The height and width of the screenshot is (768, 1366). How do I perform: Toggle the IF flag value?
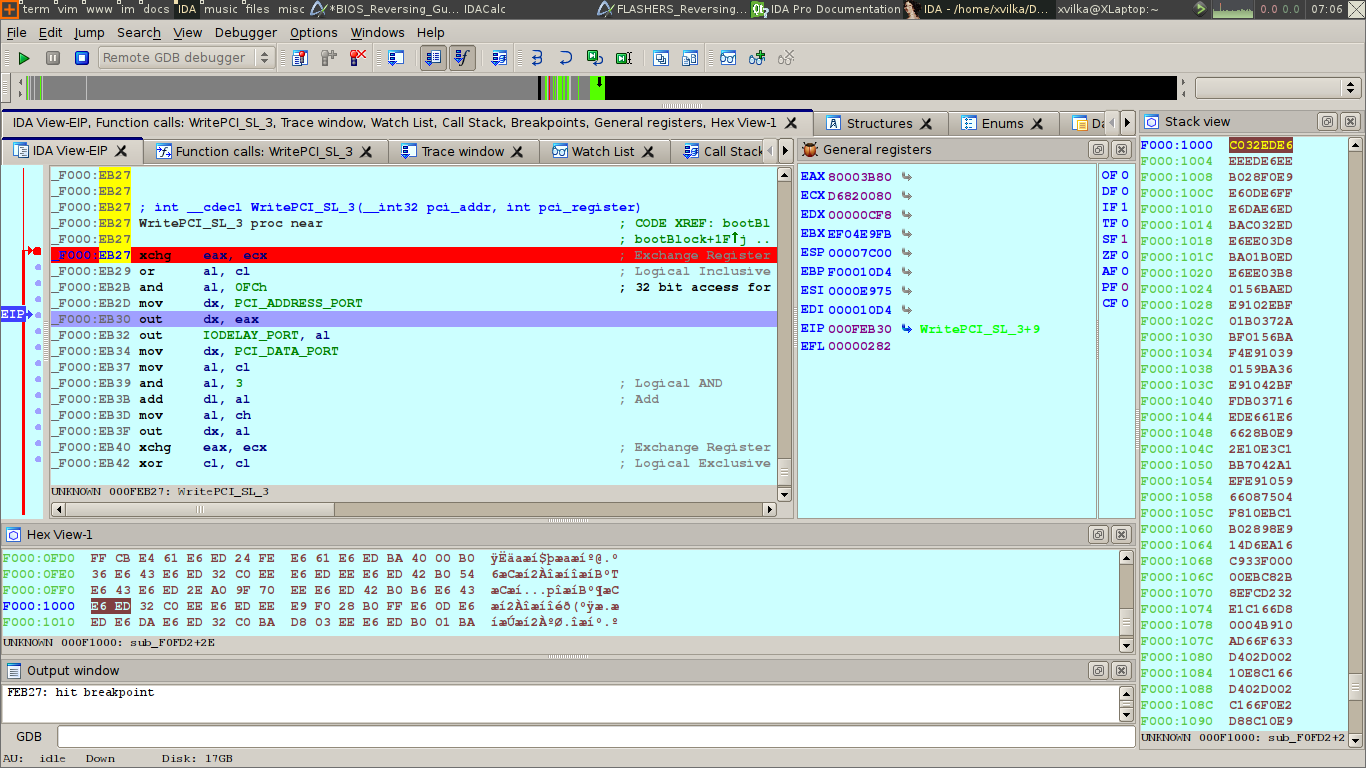(x=1125, y=207)
